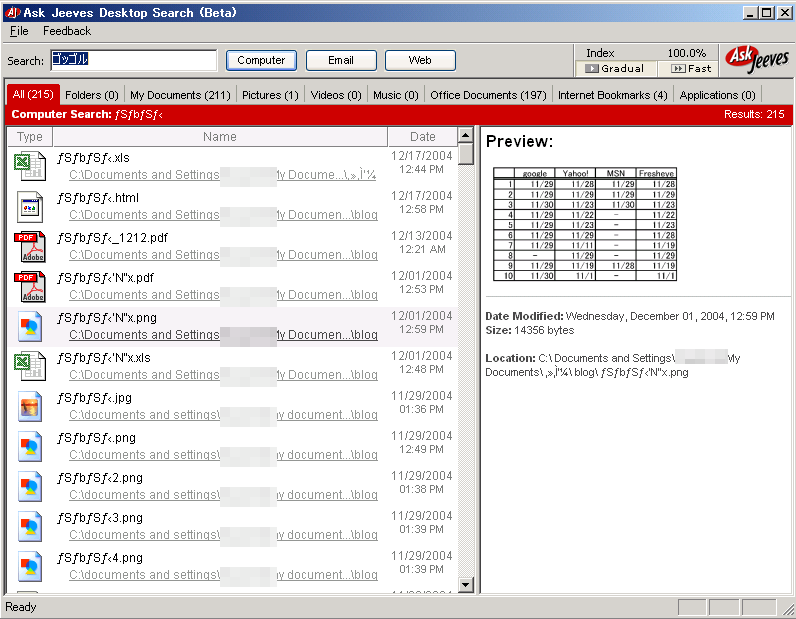Select the file name ƒSƒbƒSƒ‹3.png
The image size is (796, 619).
(x=100, y=518)
